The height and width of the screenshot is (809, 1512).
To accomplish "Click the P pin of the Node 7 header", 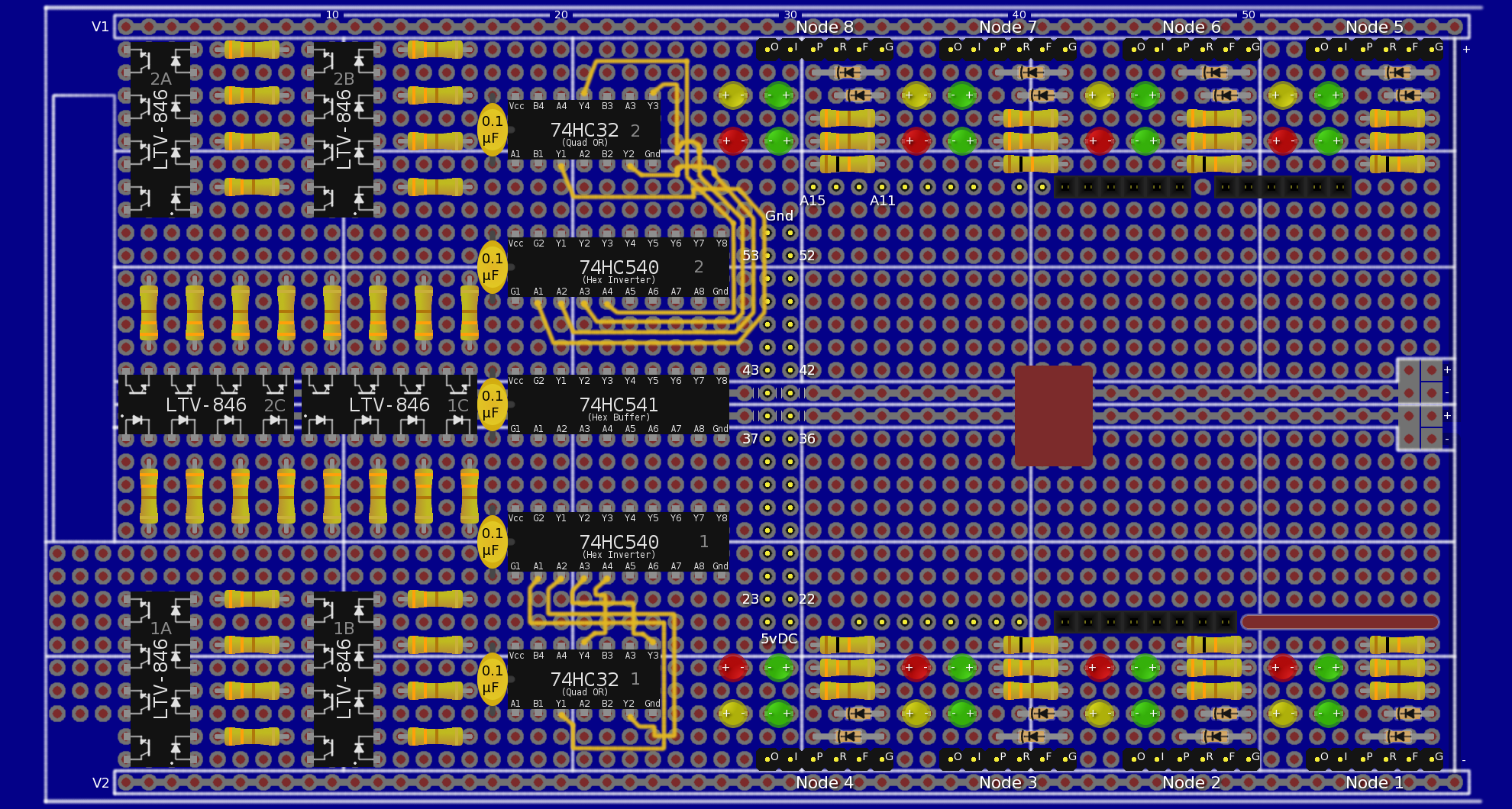I will [x=997, y=49].
